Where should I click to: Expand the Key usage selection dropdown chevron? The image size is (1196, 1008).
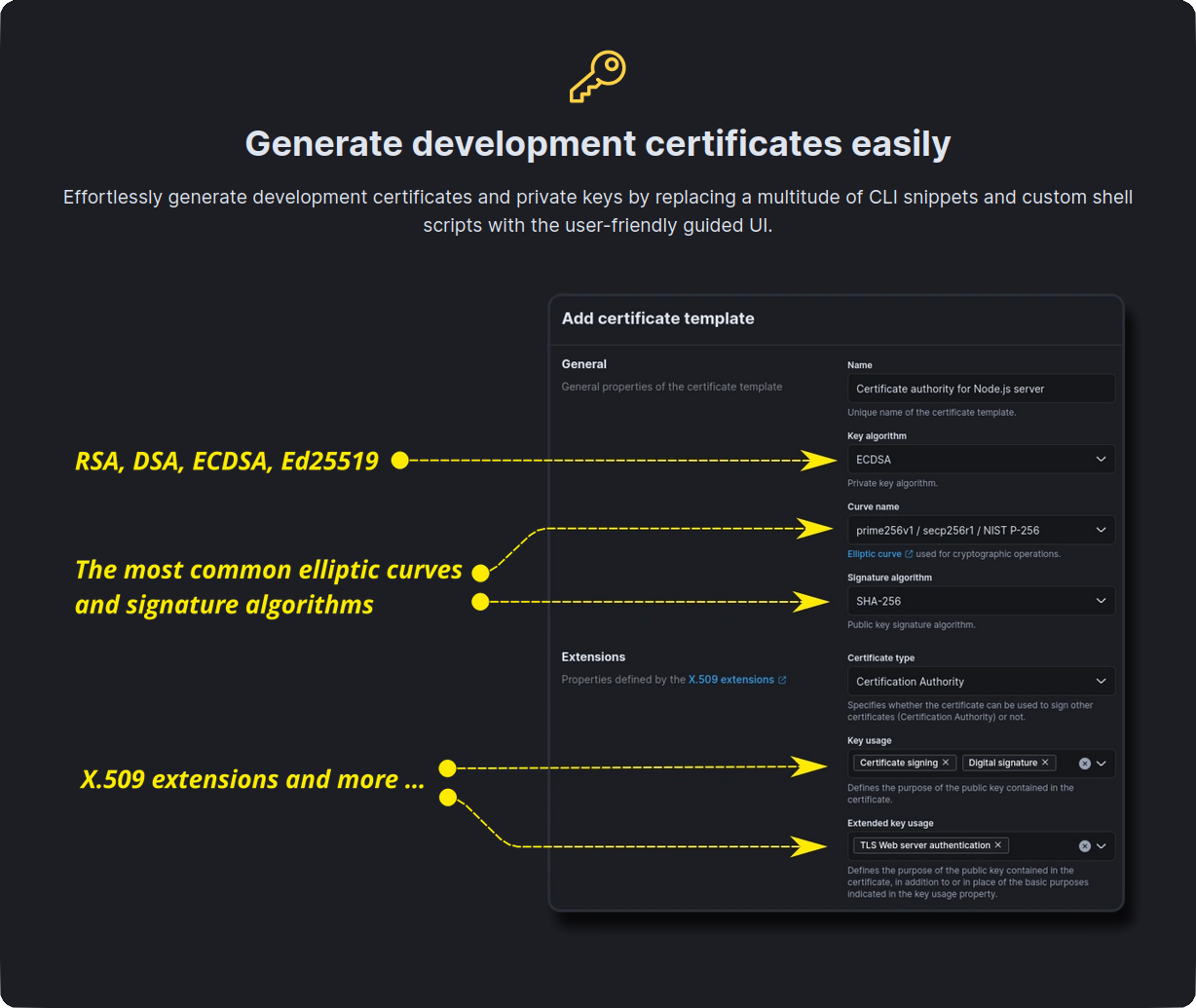[1102, 764]
